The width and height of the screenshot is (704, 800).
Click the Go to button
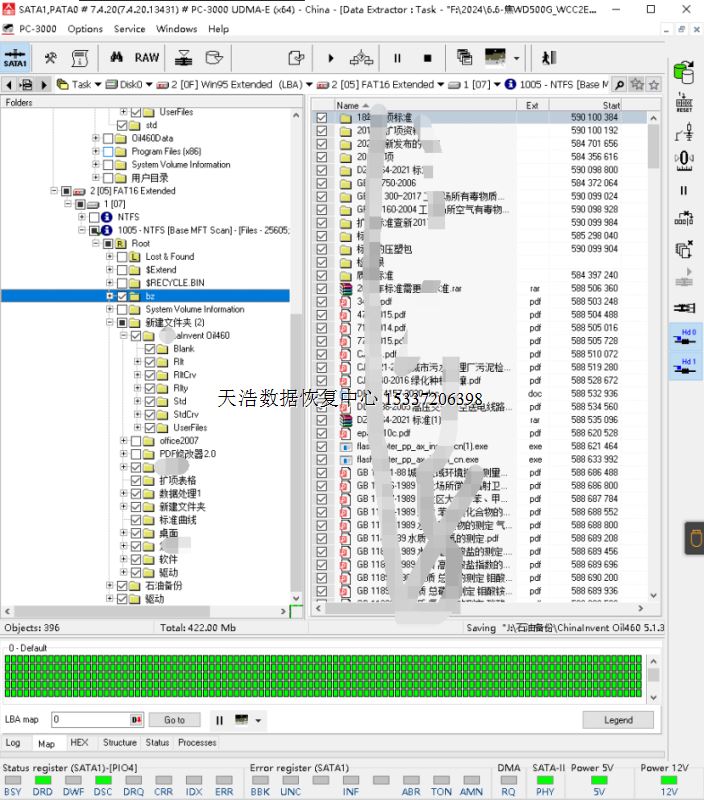click(175, 720)
